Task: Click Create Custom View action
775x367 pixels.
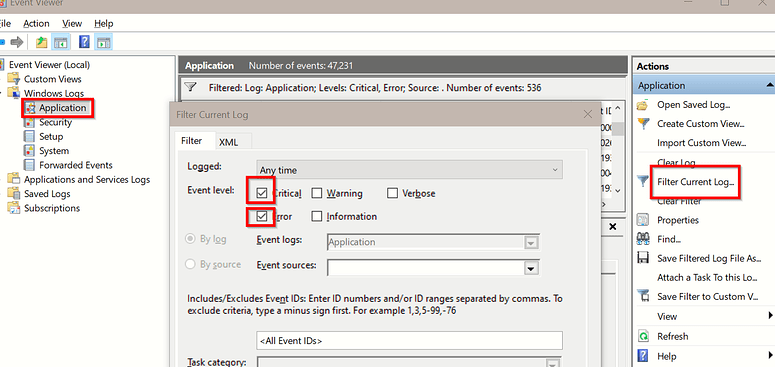Action: click(x=701, y=124)
